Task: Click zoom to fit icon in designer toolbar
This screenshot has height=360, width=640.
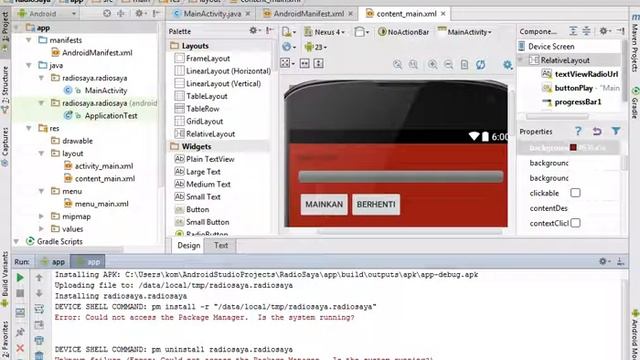Action: (397, 64)
